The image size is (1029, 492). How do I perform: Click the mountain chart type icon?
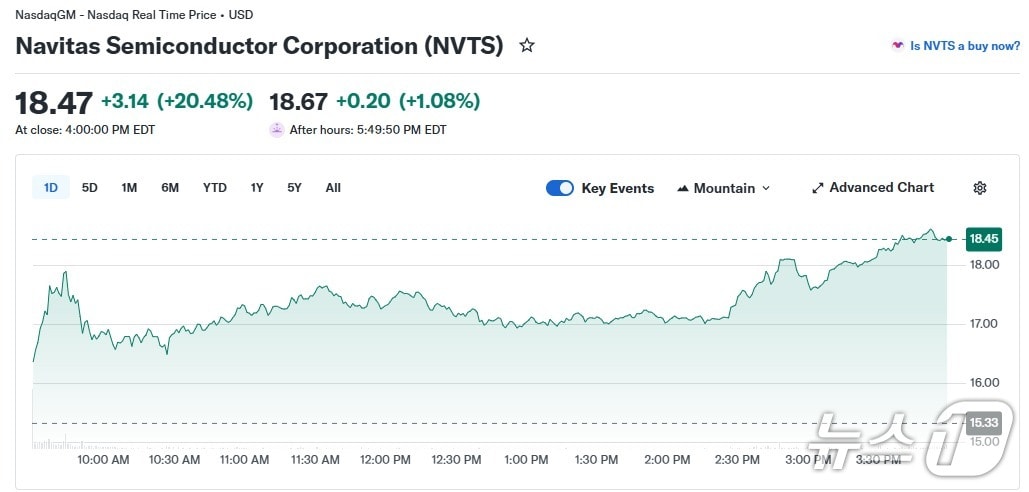tap(683, 188)
